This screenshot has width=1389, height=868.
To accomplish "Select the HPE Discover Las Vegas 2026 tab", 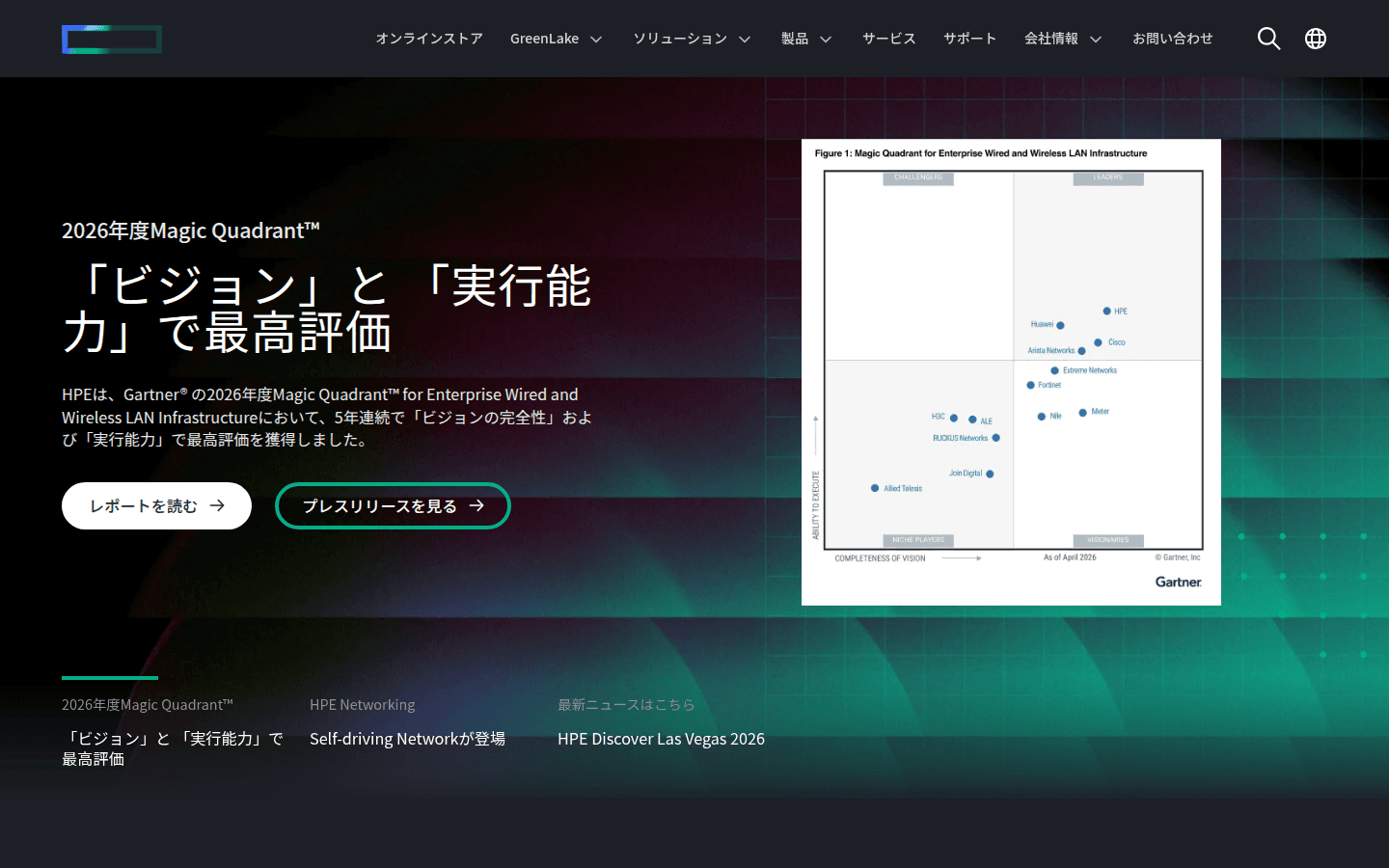I will pos(662,722).
